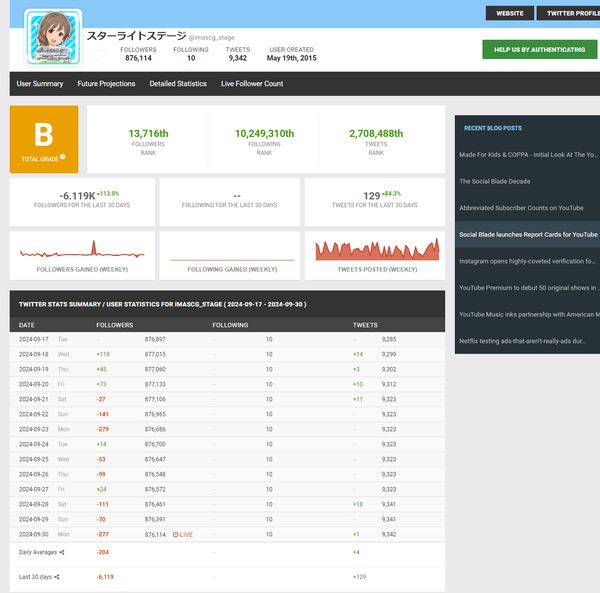
Task: Click the 877,060 followers value on 2024-09-19
Action: (155, 369)
